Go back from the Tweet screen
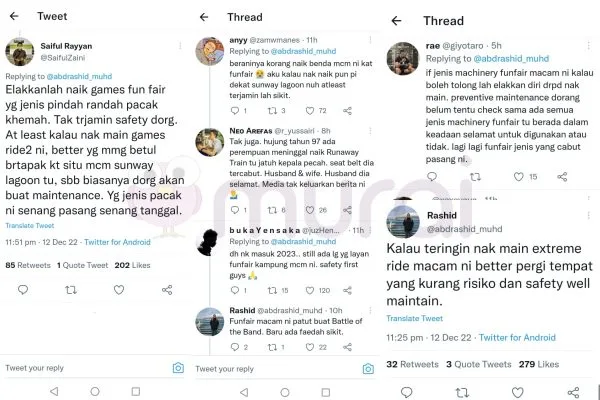 [14, 16]
